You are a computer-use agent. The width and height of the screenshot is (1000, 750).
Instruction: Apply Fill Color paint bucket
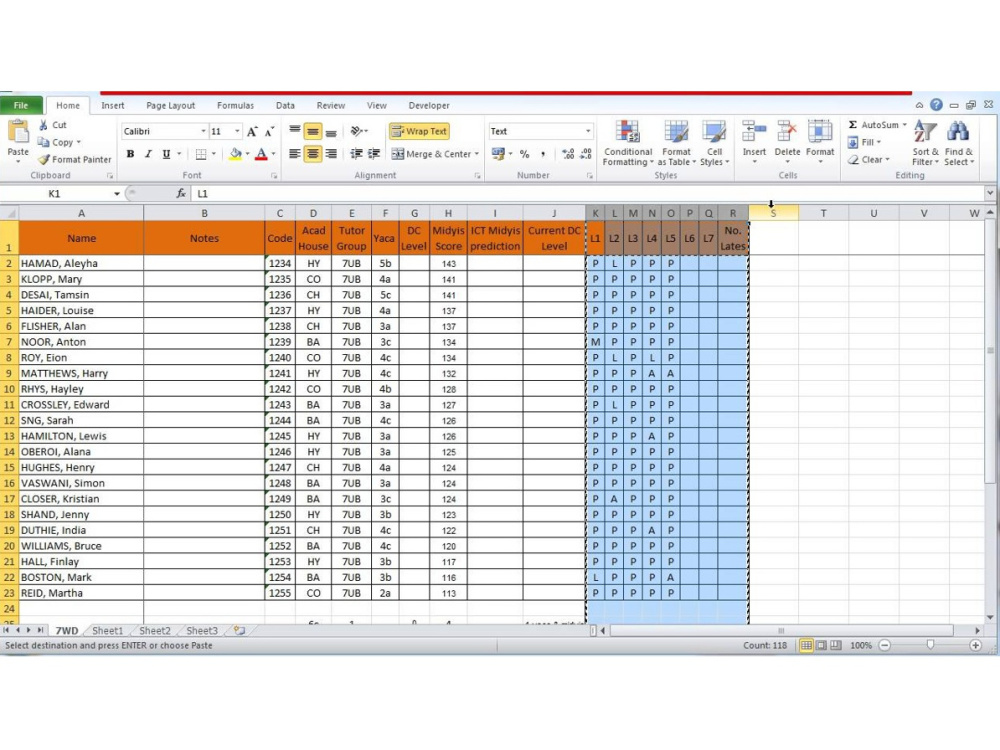point(236,154)
